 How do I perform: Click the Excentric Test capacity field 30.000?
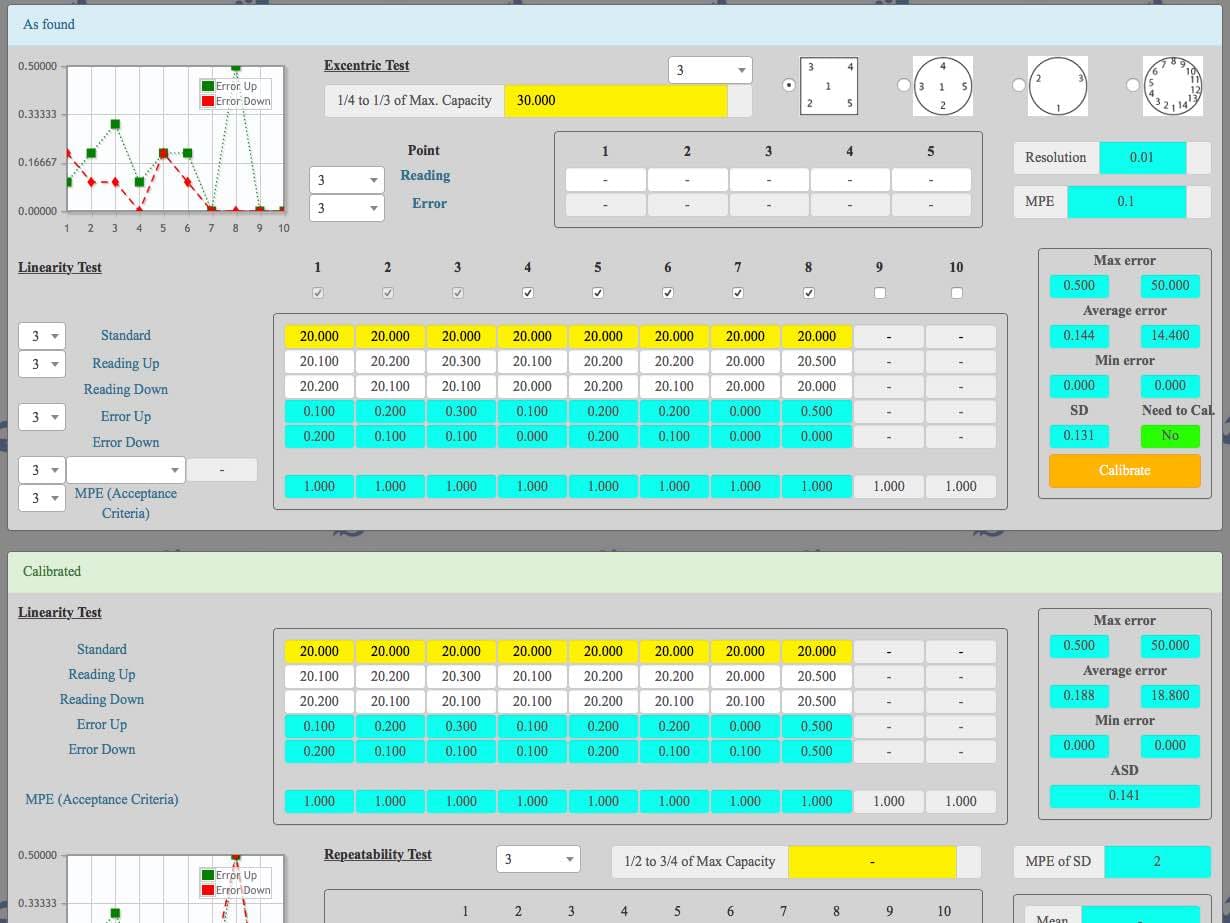click(615, 100)
